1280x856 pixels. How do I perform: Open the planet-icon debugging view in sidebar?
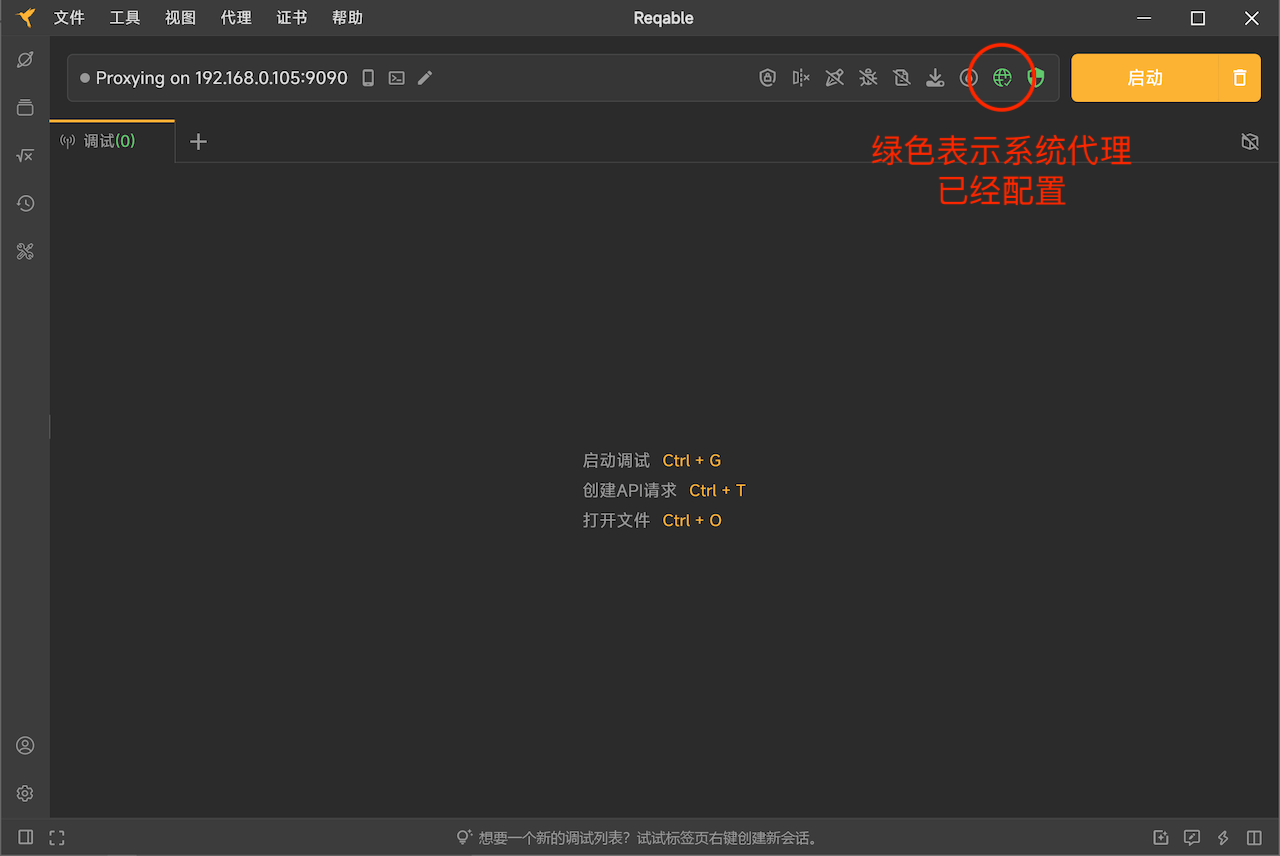[25, 60]
